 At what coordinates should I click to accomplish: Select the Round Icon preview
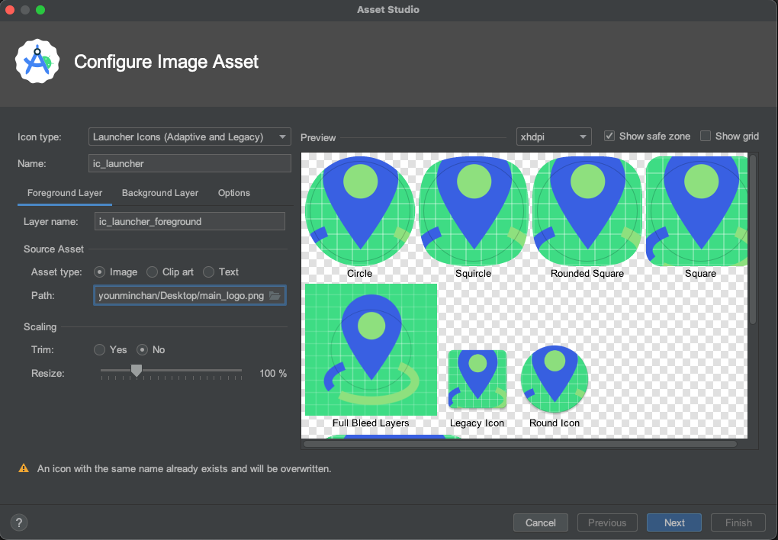pyautogui.click(x=555, y=379)
